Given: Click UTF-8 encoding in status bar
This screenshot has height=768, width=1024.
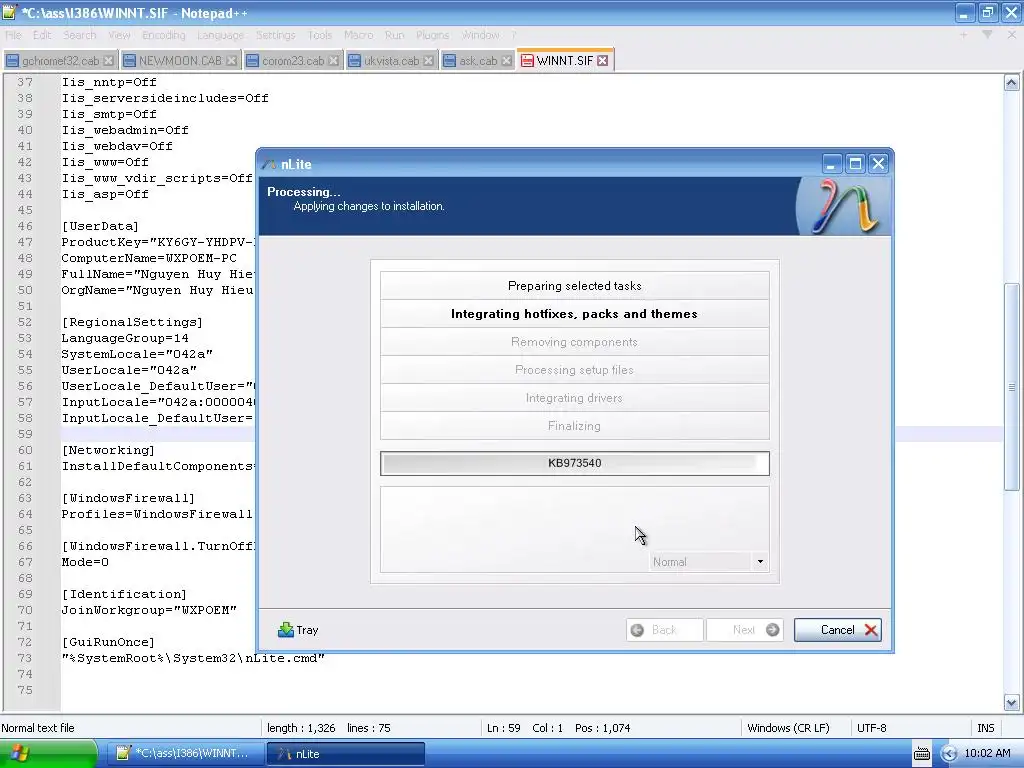Looking at the screenshot, I should point(871,728).
